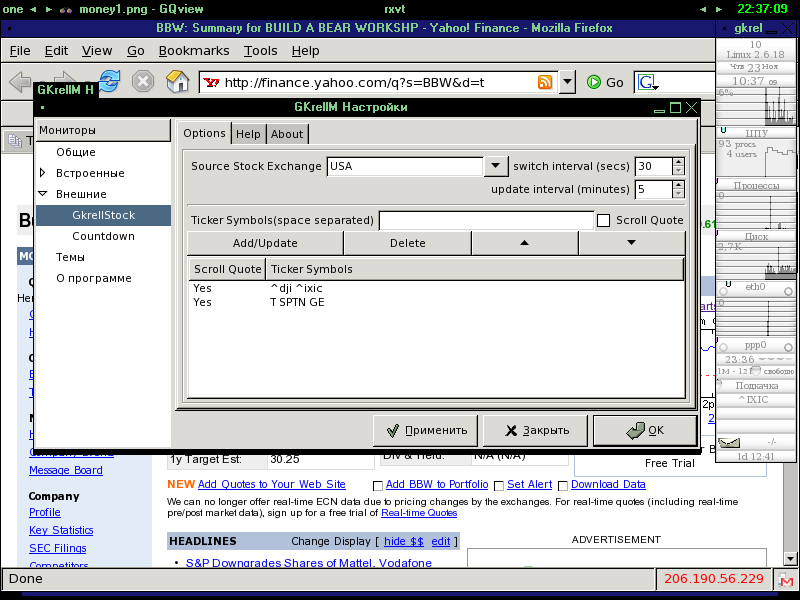
Task: Select GkrellStock in the tree
Action: (104, 215)
